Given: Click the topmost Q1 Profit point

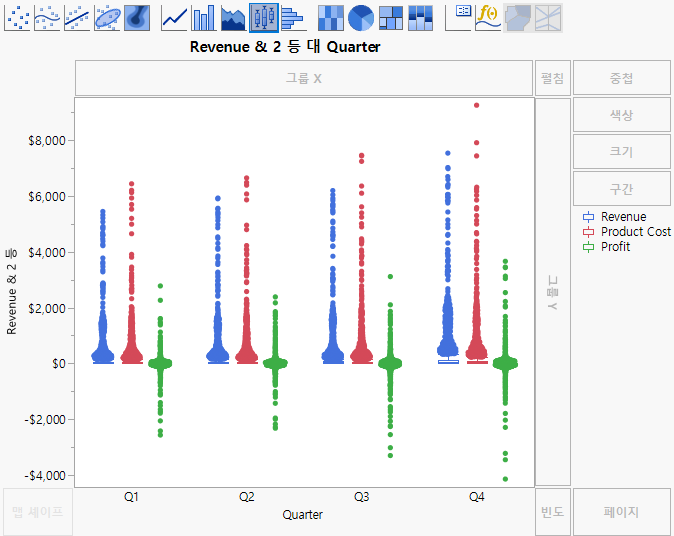Looking at the screenshot, I should [160, 285].
